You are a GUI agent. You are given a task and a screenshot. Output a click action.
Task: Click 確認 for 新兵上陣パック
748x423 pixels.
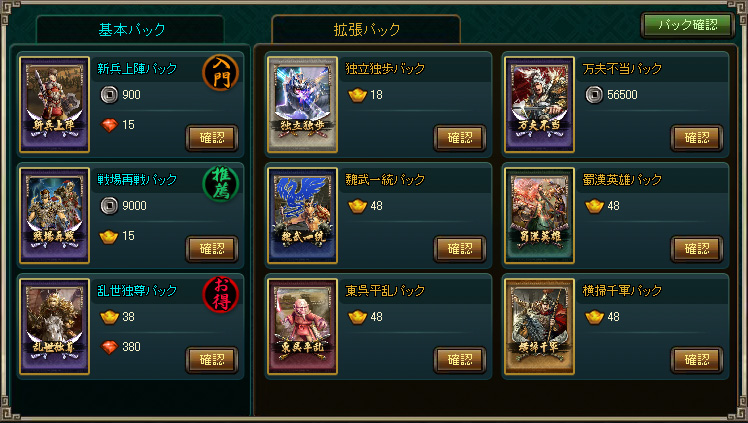(212, 138)
